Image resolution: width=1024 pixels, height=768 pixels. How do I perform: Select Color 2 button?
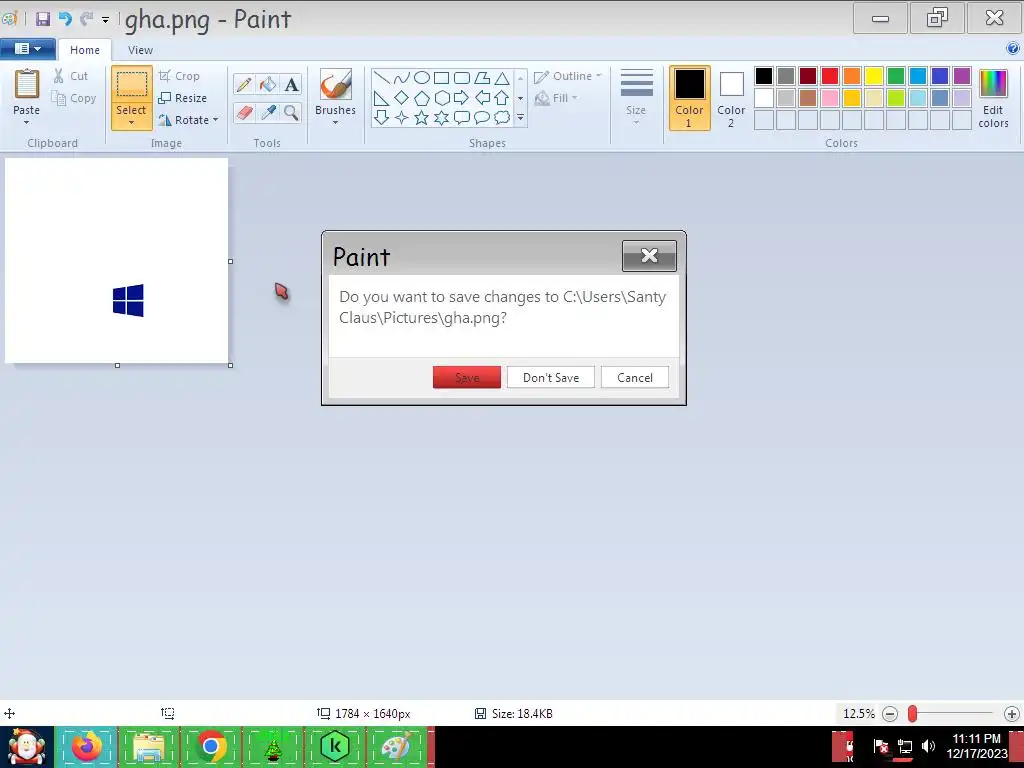(x=731, y=98)
